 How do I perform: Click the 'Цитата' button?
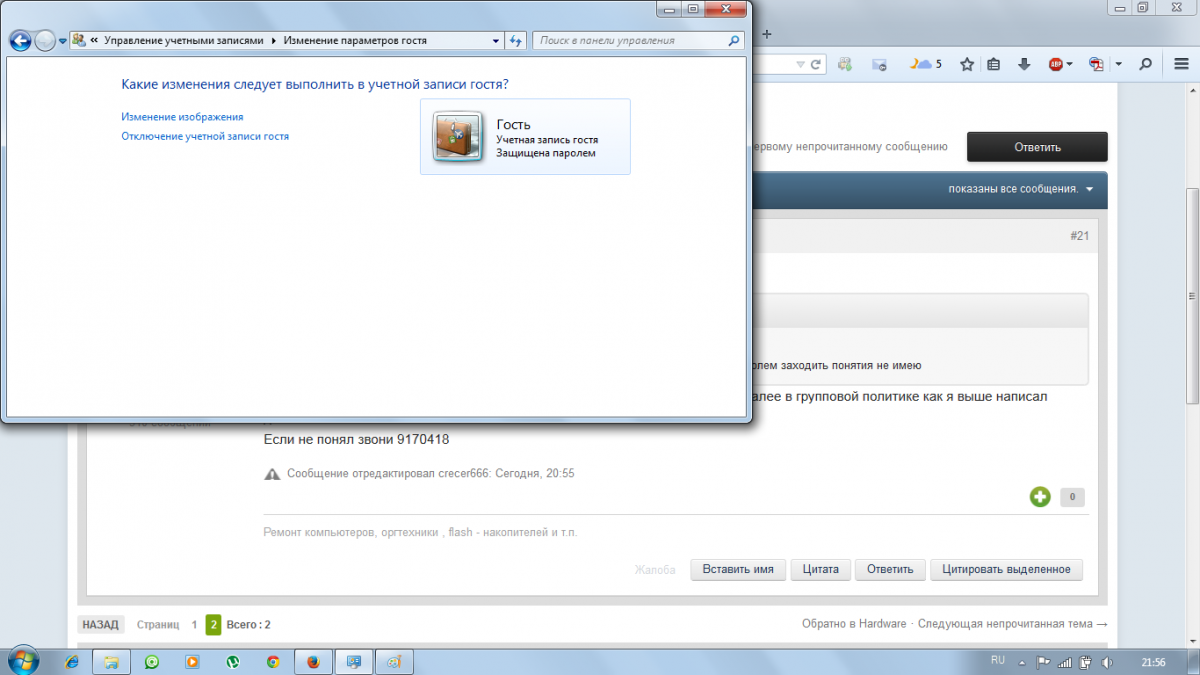pyautogui.click(x=821, y=569)
